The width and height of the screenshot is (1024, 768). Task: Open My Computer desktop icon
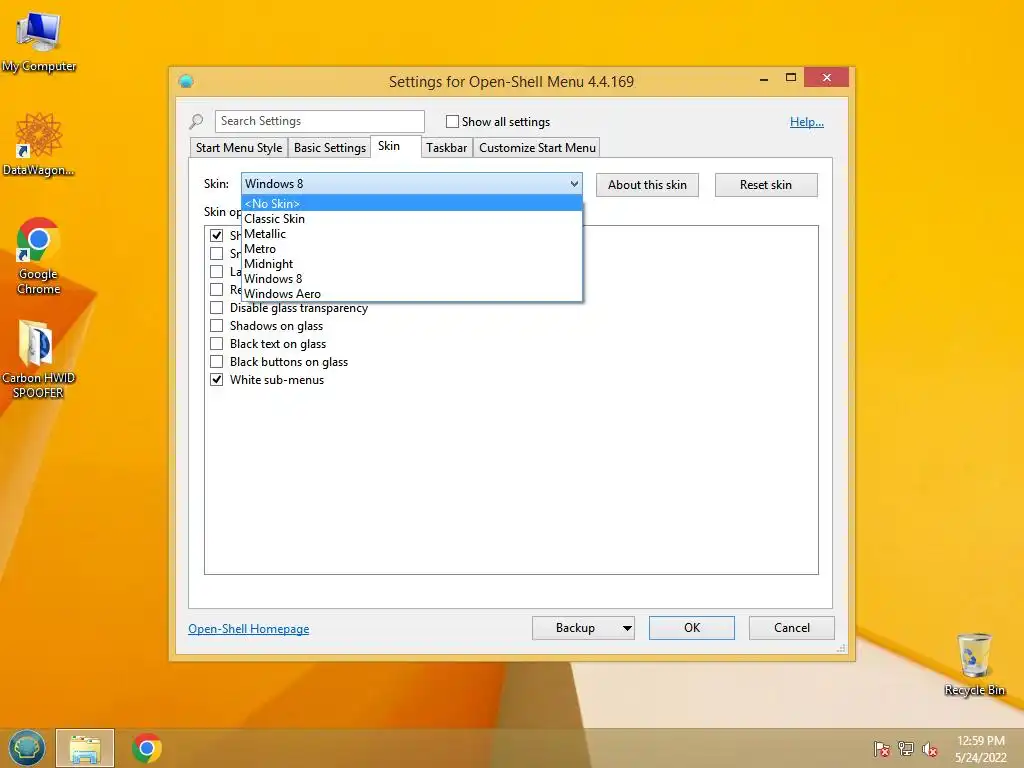[39, 42]
